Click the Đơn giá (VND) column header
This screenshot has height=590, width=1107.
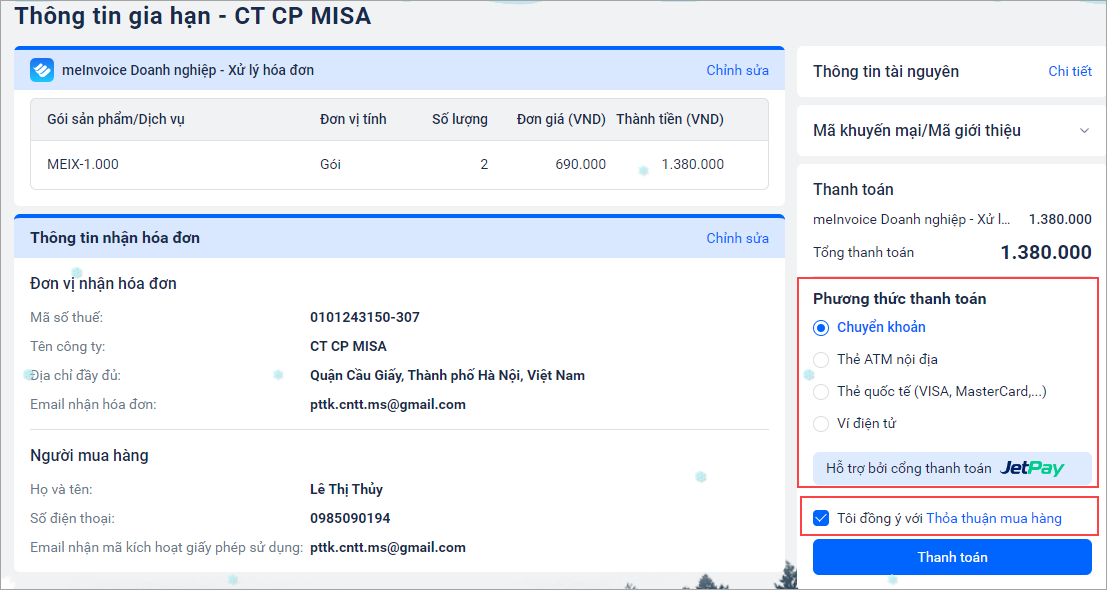[561, 119]
